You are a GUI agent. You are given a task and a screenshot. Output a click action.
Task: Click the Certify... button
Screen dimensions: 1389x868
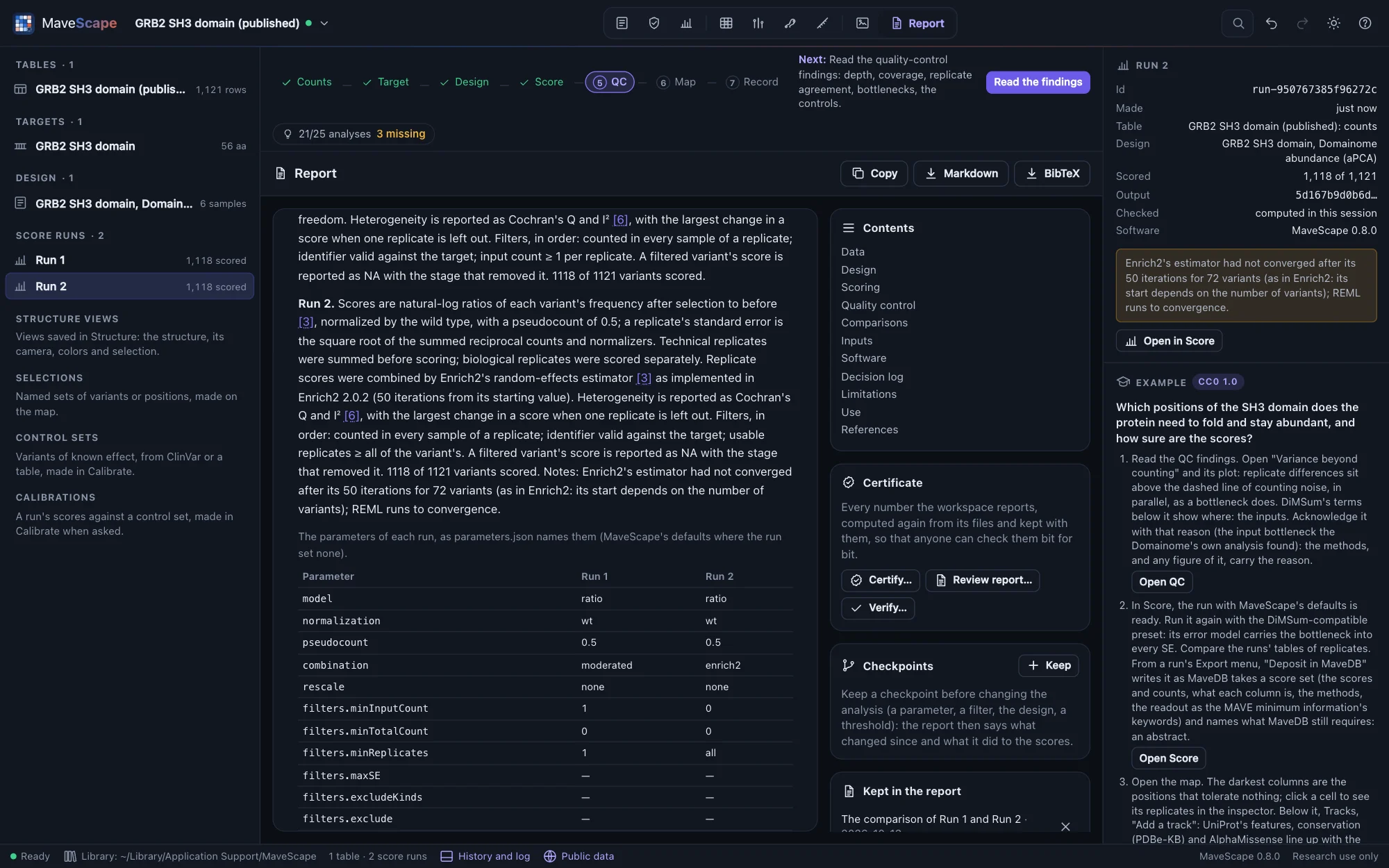tap(881, 580)
